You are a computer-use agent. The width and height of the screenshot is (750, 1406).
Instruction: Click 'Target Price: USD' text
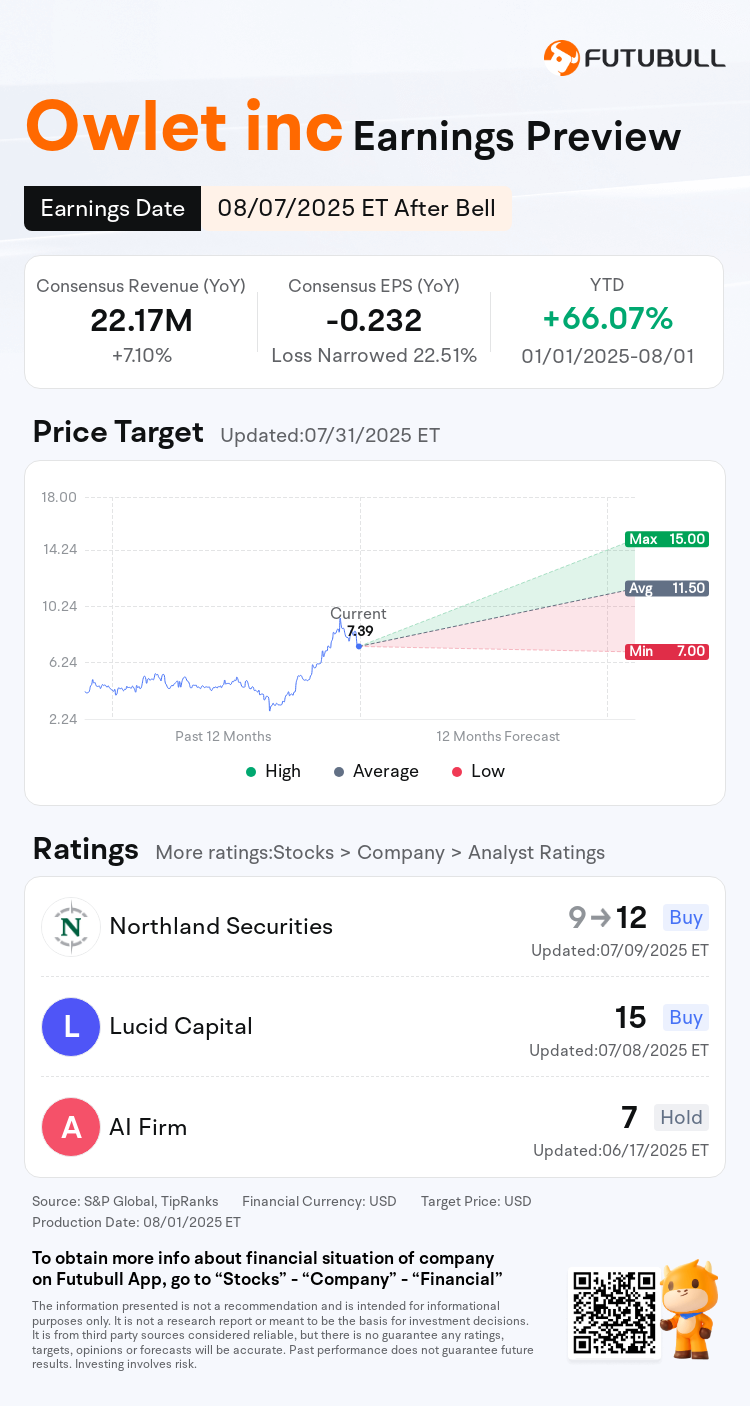click(x=476, y=1201)
